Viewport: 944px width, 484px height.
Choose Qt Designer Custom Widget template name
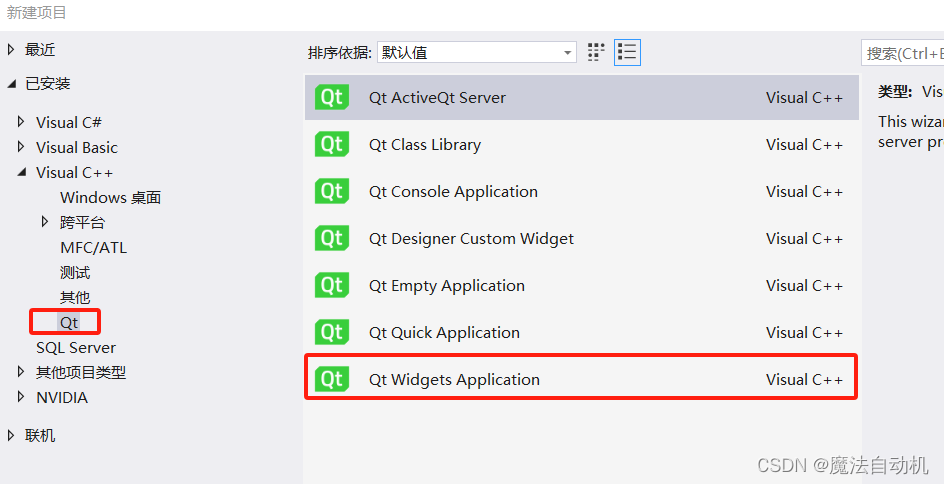(x=471, y=239)
